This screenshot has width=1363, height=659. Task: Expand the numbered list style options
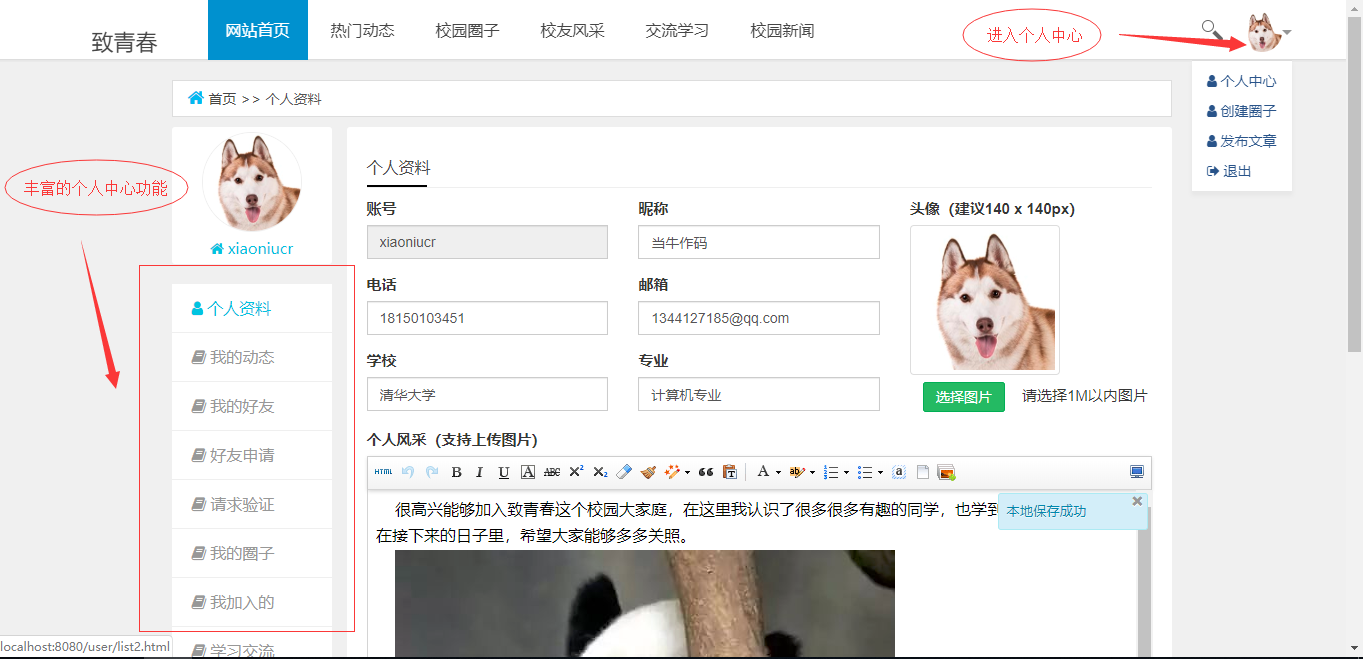coord(846,472)
